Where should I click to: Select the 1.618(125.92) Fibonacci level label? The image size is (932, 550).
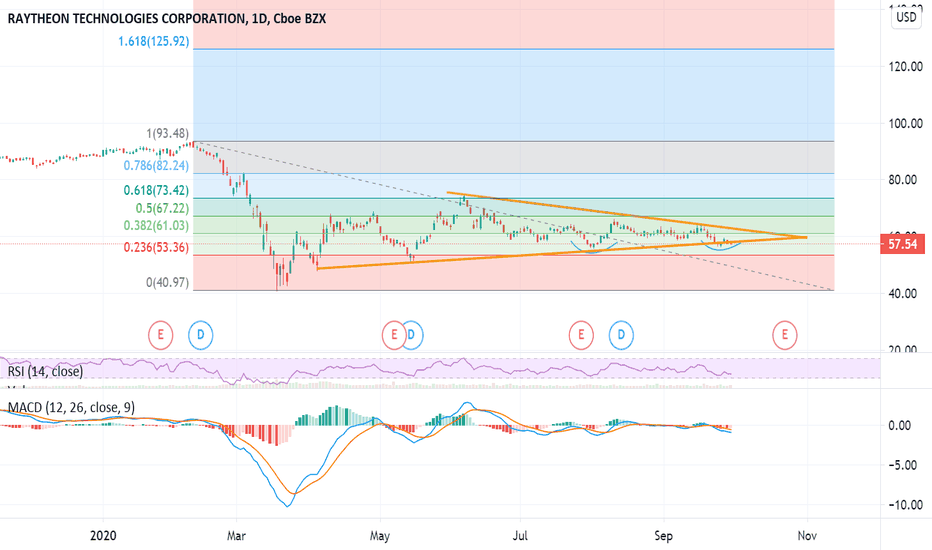tap(154, 42)
